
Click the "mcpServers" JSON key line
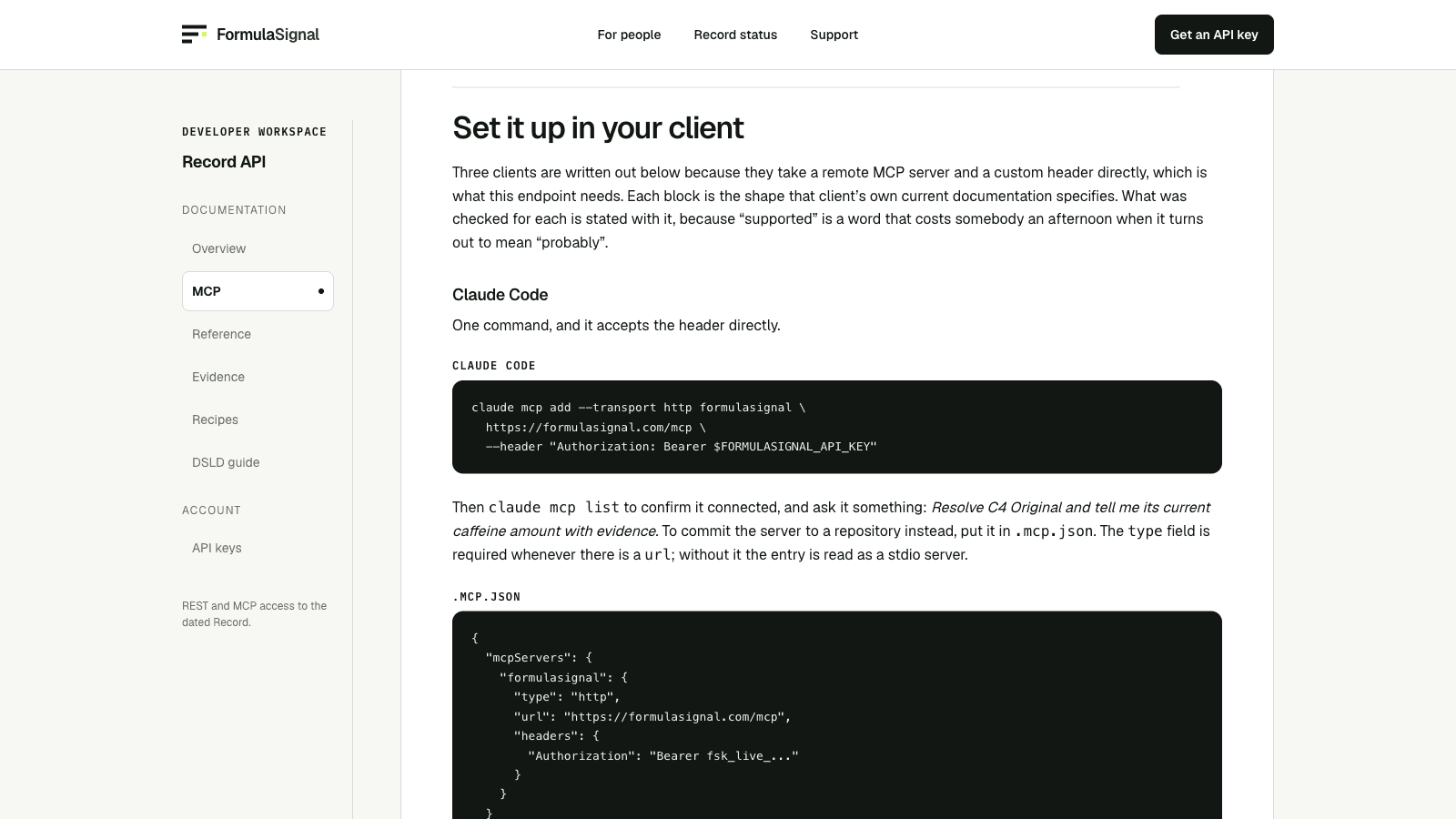[x=539, y=658]
